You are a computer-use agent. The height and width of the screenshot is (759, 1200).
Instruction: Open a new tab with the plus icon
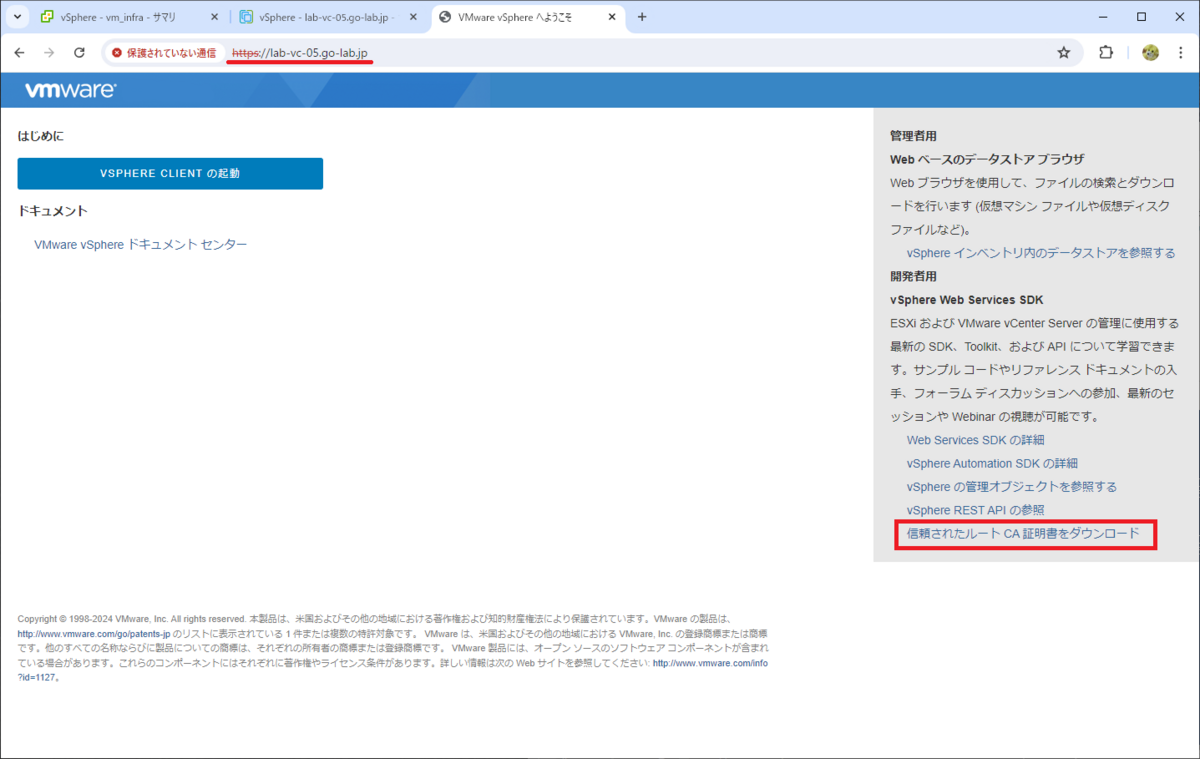coord(642,17)
